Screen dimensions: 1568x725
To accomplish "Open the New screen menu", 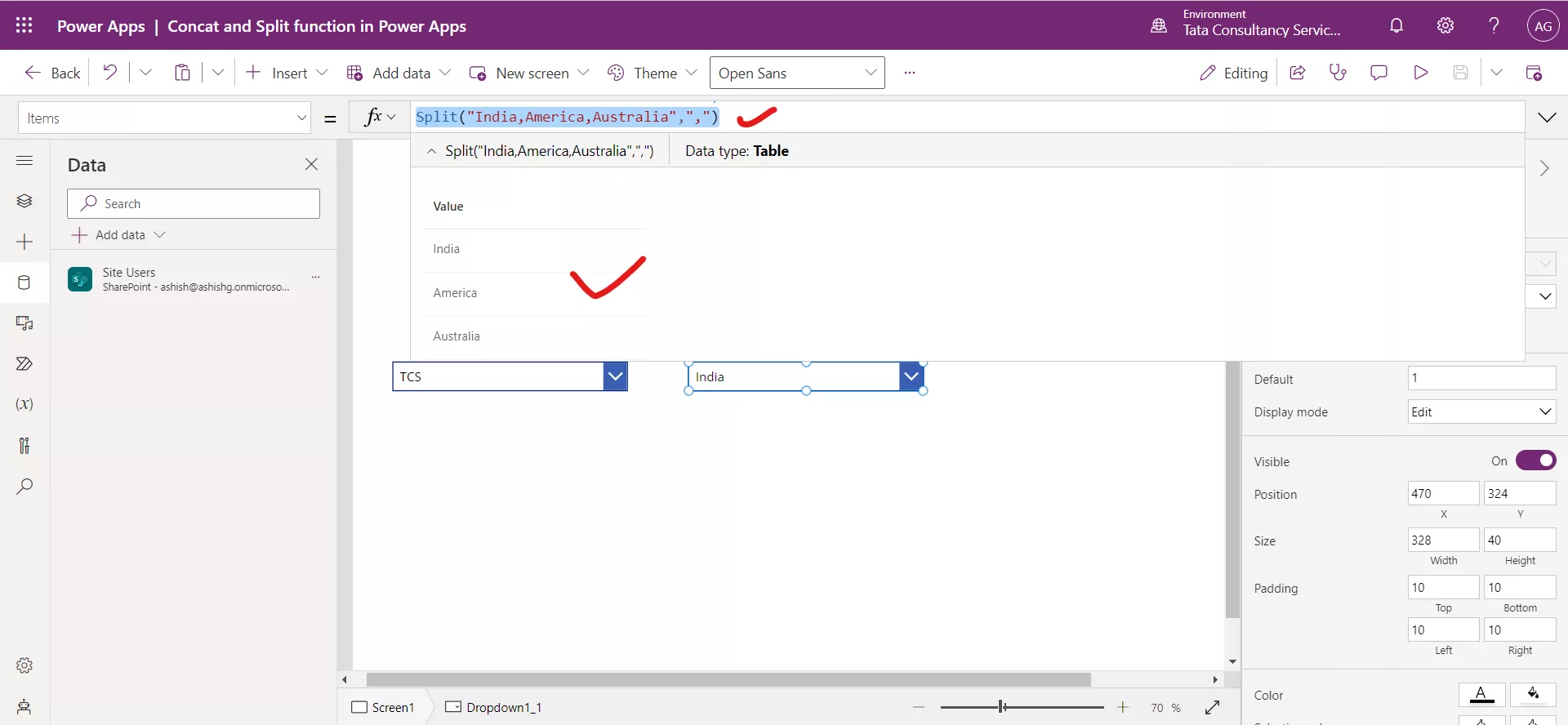I will 529,73.
